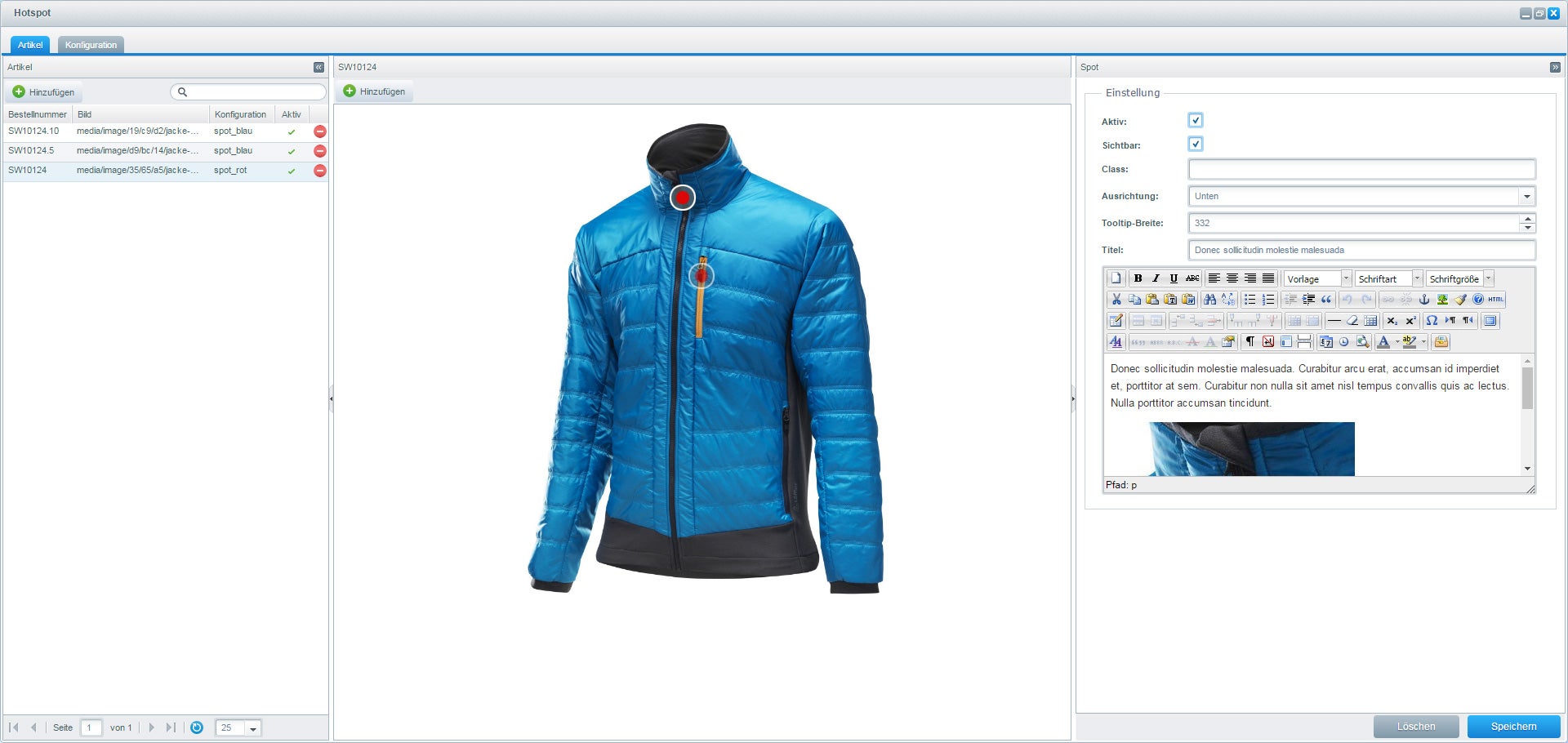The width and height of the screenshot is (1568, 743).
Task: Insert an image via the tree icon
Action: [x=1442, y=300]
